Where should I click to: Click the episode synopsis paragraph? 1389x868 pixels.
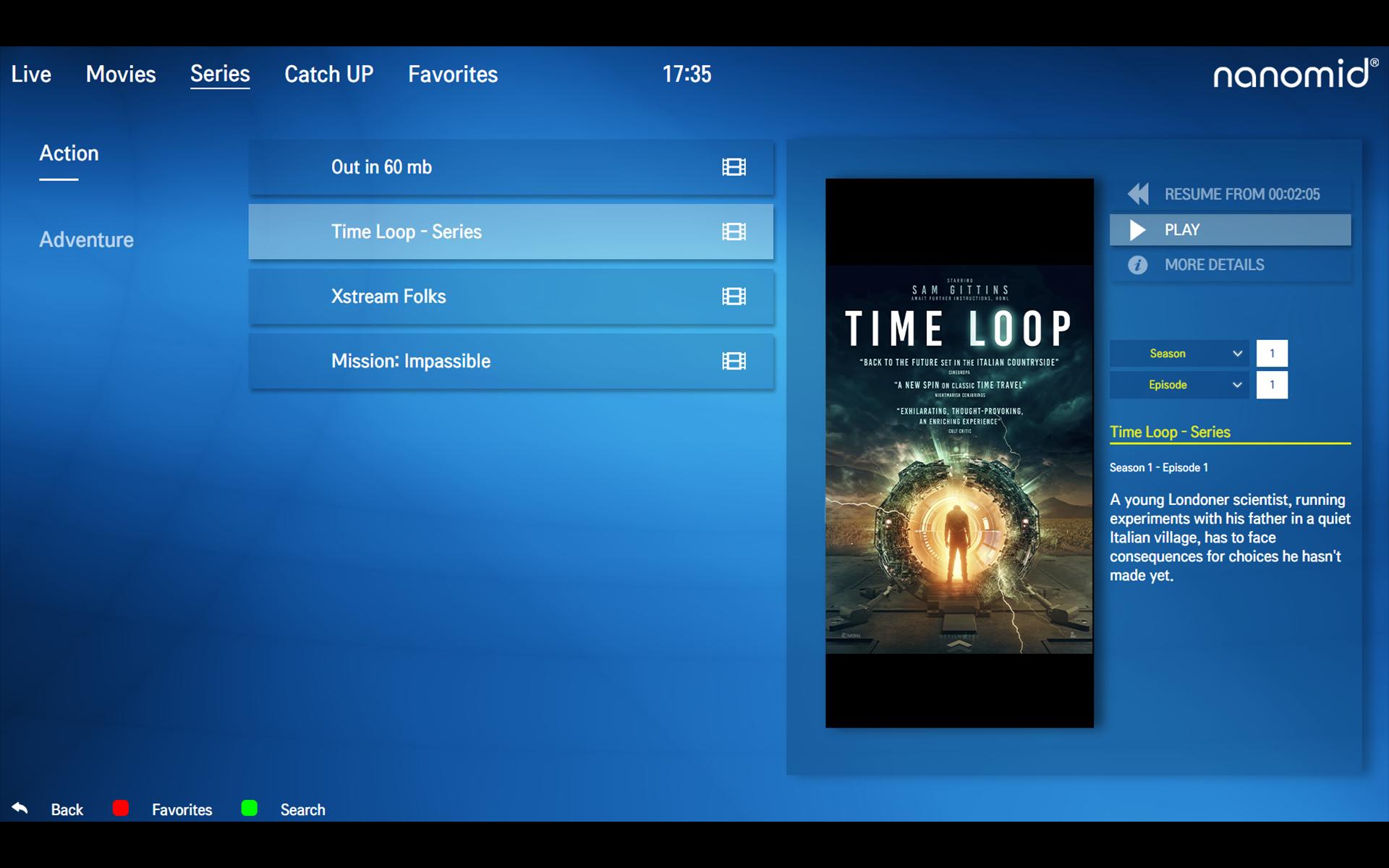point(1230,537)
